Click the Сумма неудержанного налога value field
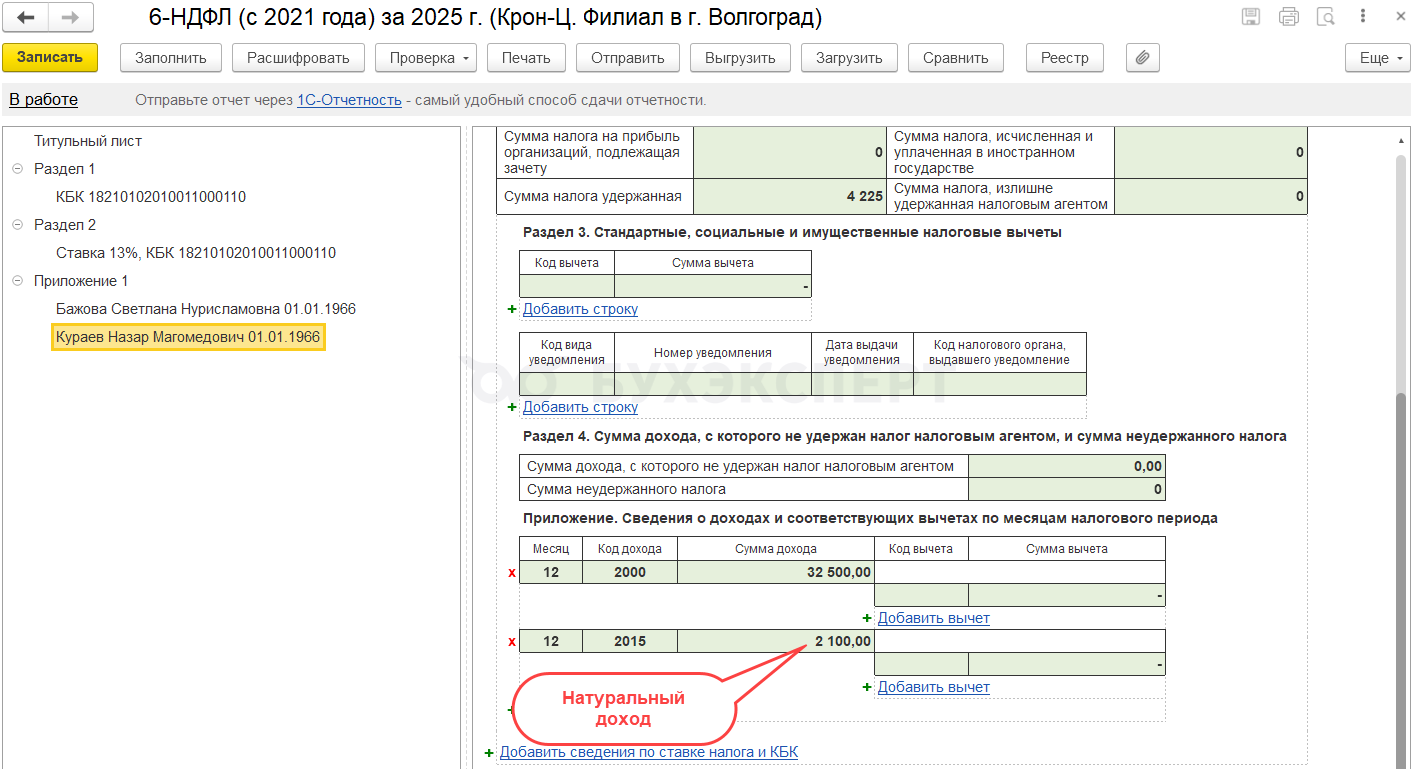 (x=1066, y=489)
